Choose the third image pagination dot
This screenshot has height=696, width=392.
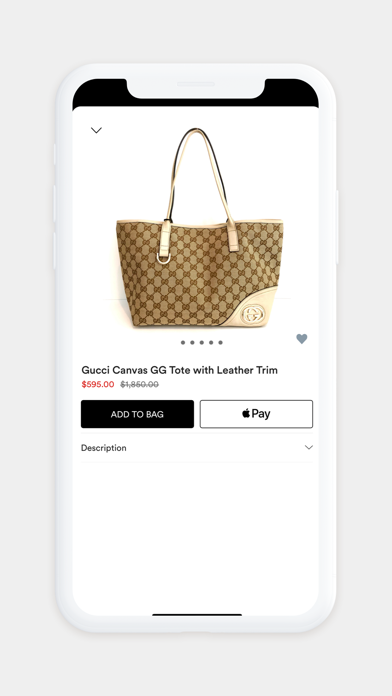(202, 343)
